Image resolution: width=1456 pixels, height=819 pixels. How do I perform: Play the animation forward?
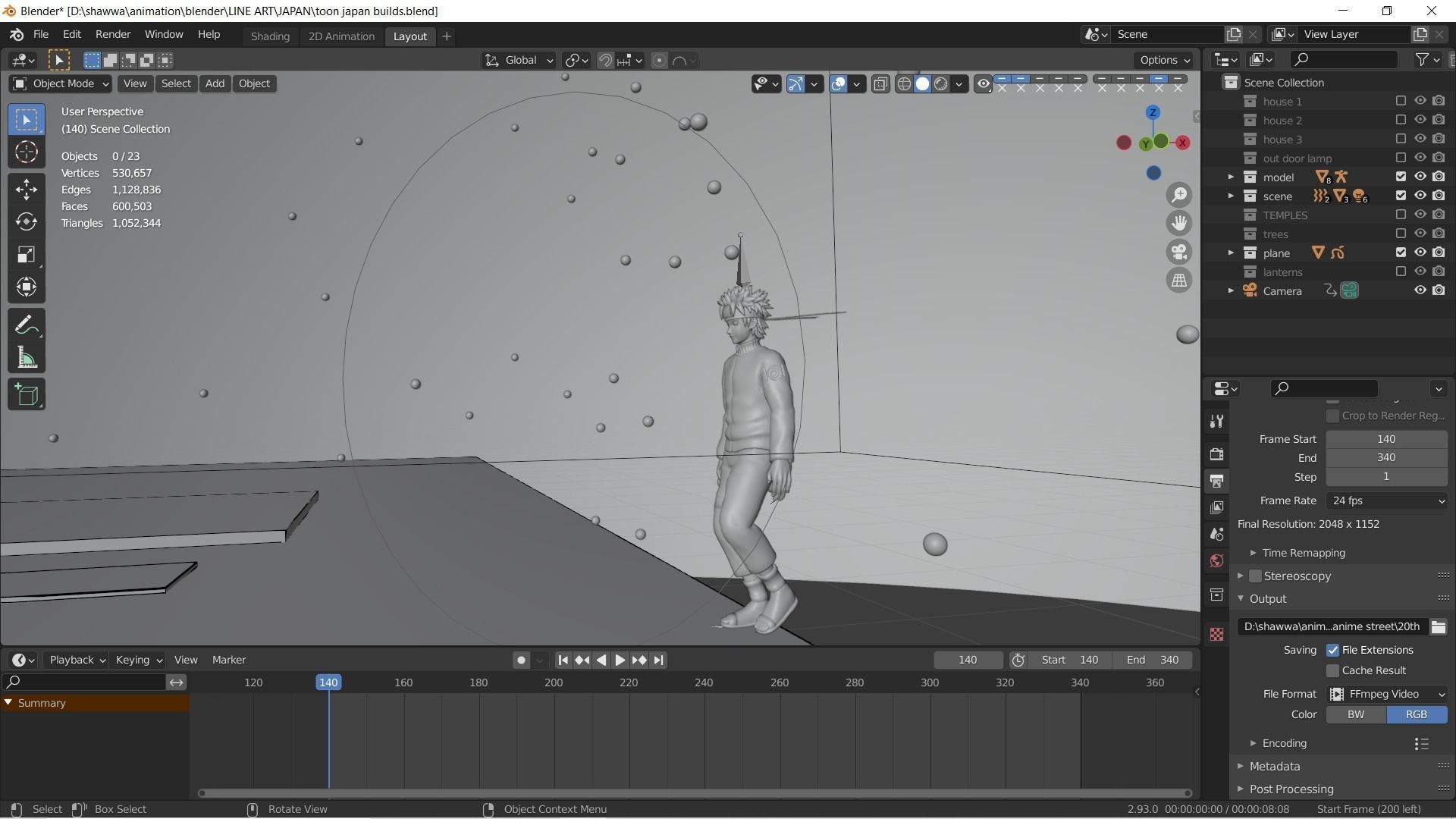tap(620, 660)
